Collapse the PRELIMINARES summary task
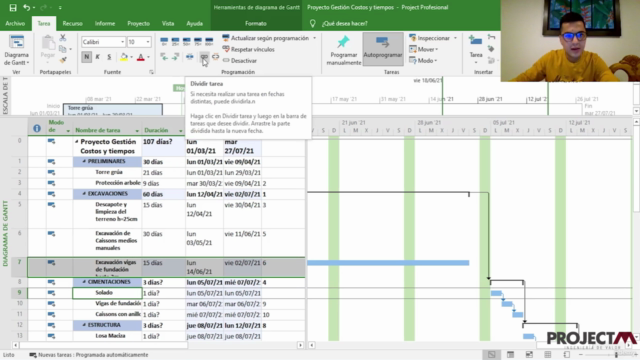Image resolution: width=640 pixels, height=360 pixels. [84, 161]
